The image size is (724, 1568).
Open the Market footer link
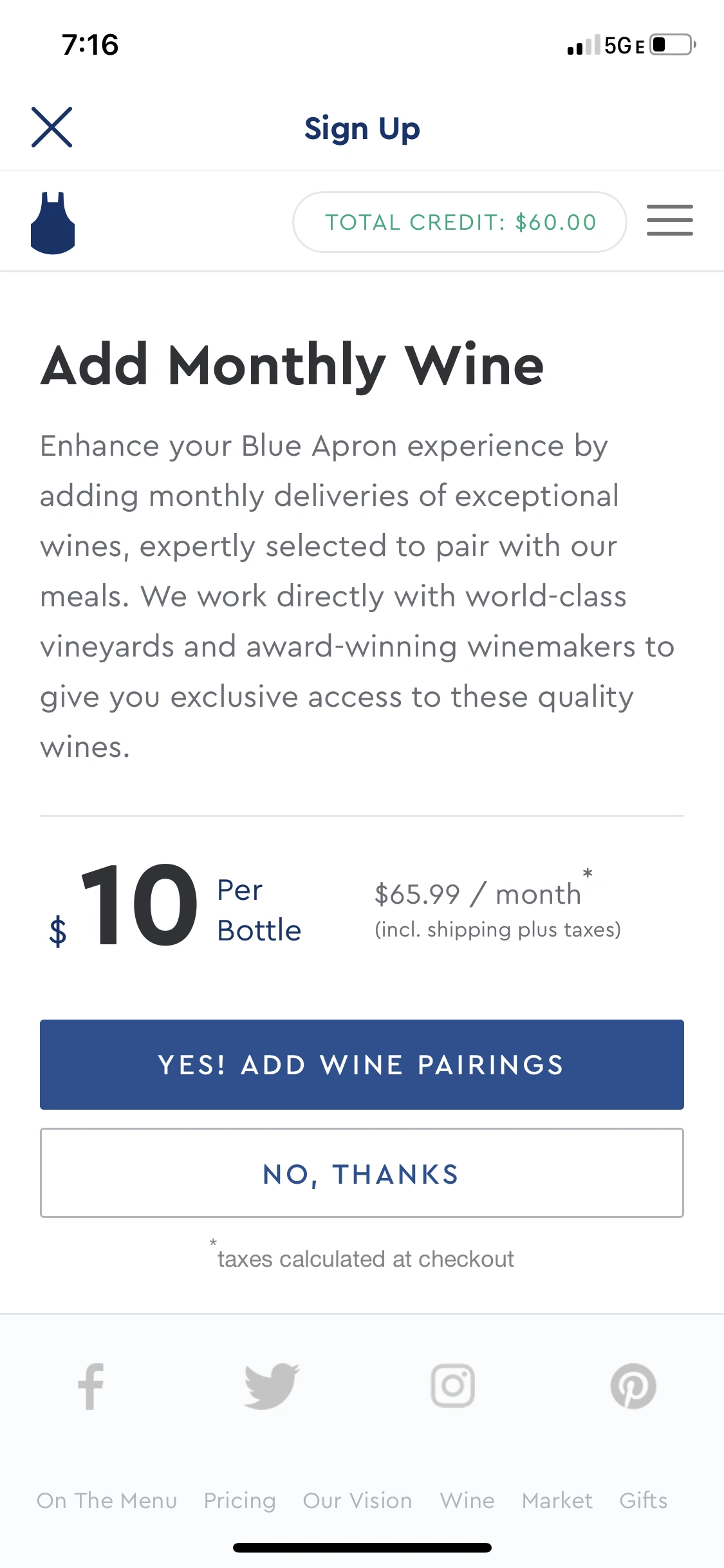(557, 1500)
